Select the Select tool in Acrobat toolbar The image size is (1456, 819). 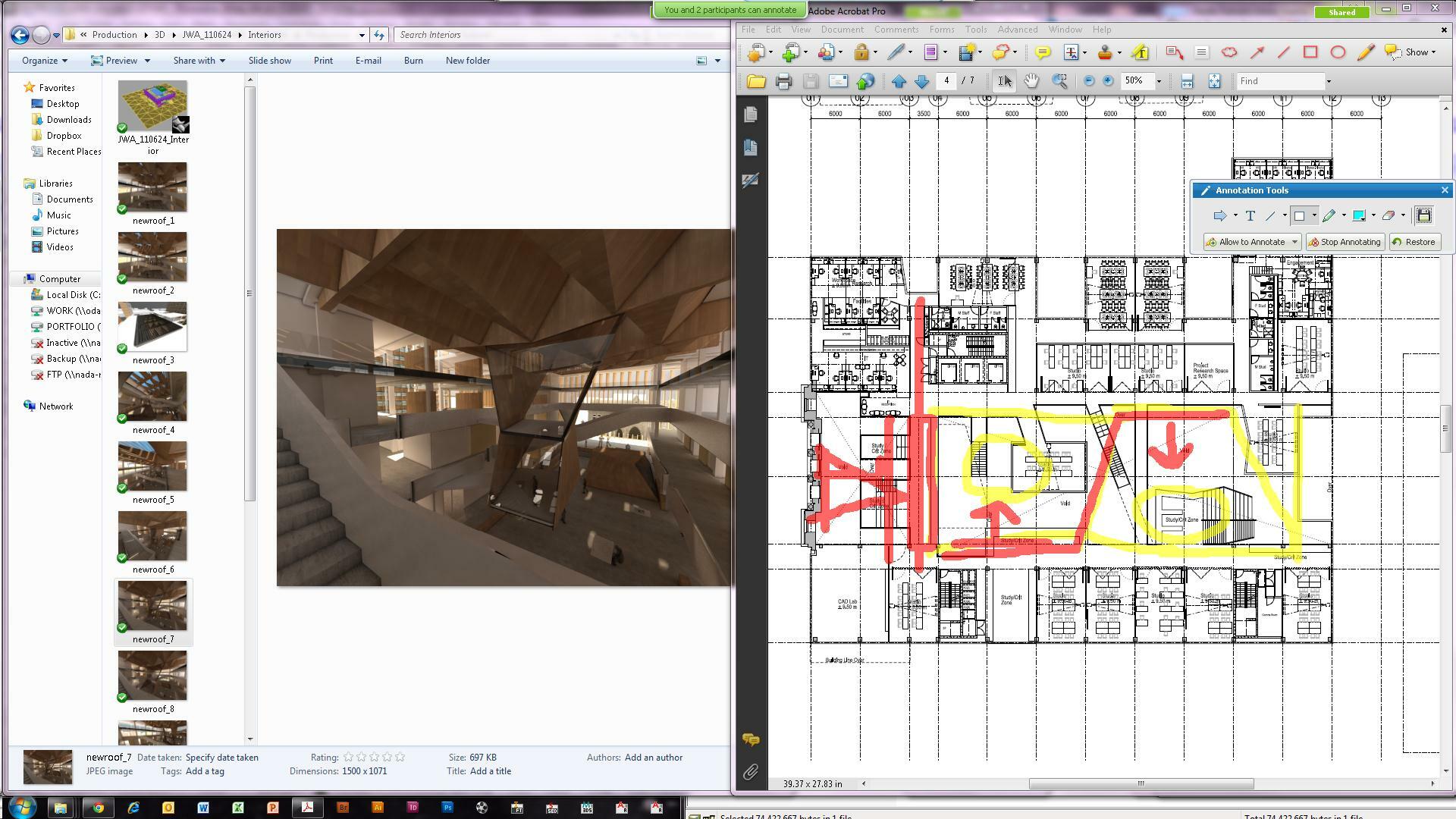click(1004, 81)
